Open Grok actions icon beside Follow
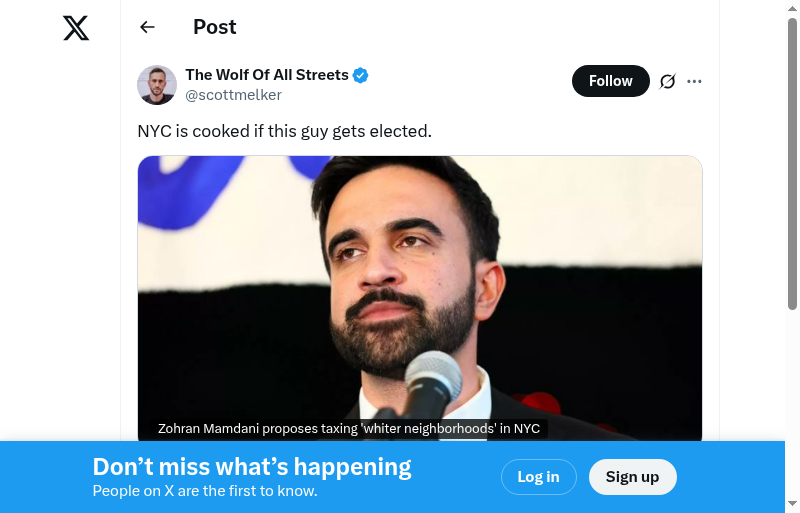 tap(668, 81)
